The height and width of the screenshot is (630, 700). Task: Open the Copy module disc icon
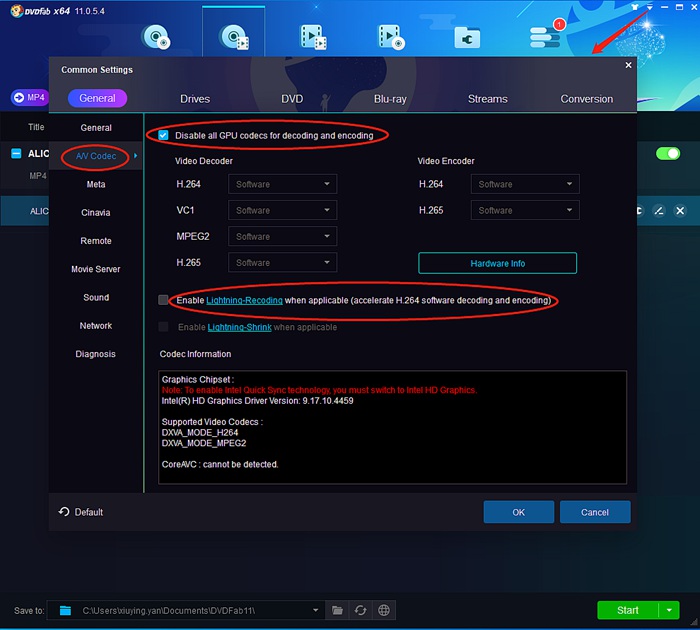[x=156, y=37]
